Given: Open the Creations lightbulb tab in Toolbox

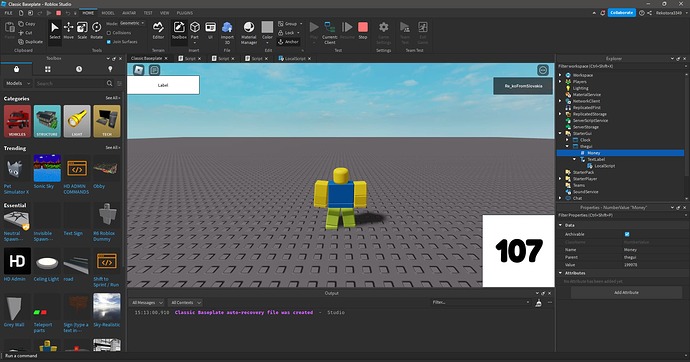Looking at the screenshot, I should (110, 69).
